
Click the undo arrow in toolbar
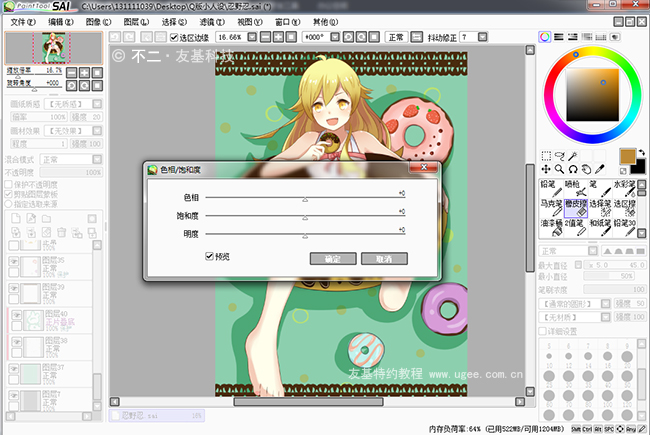115,37
